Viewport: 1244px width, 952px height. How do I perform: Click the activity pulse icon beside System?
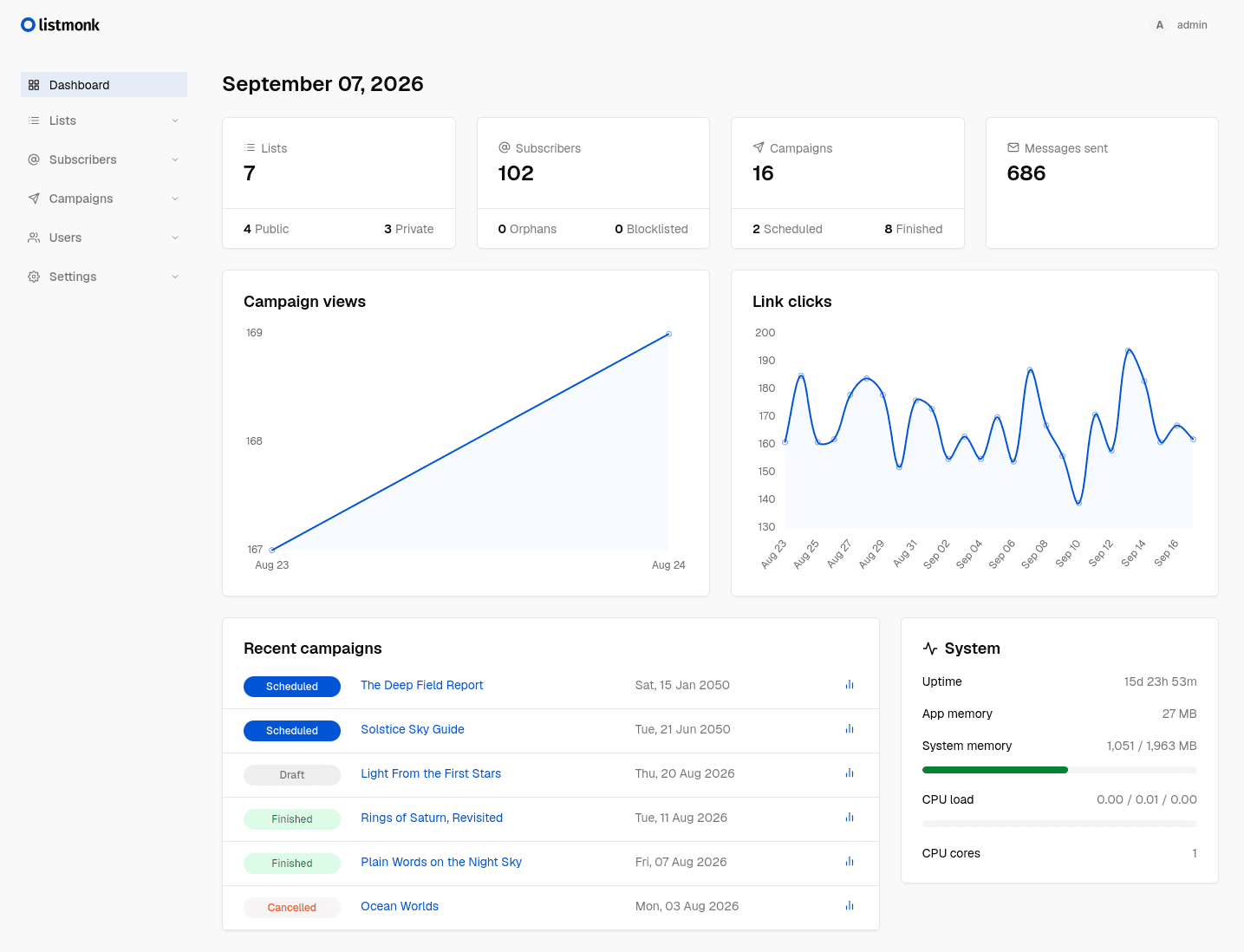click(x=930, y=649)
